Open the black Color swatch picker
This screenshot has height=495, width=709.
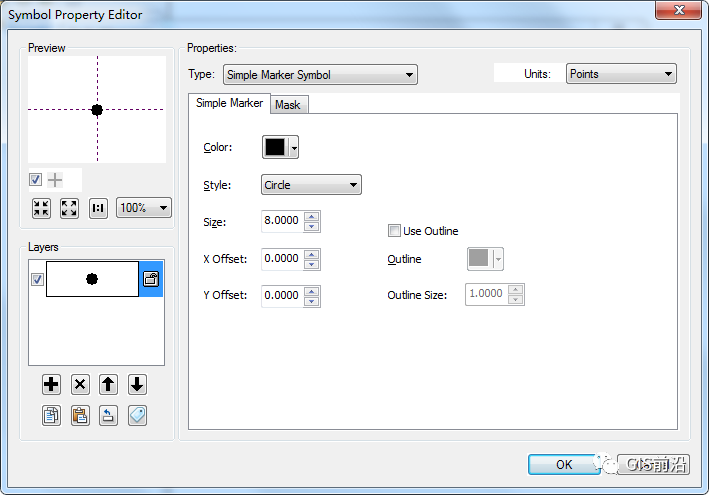[280, 148]
